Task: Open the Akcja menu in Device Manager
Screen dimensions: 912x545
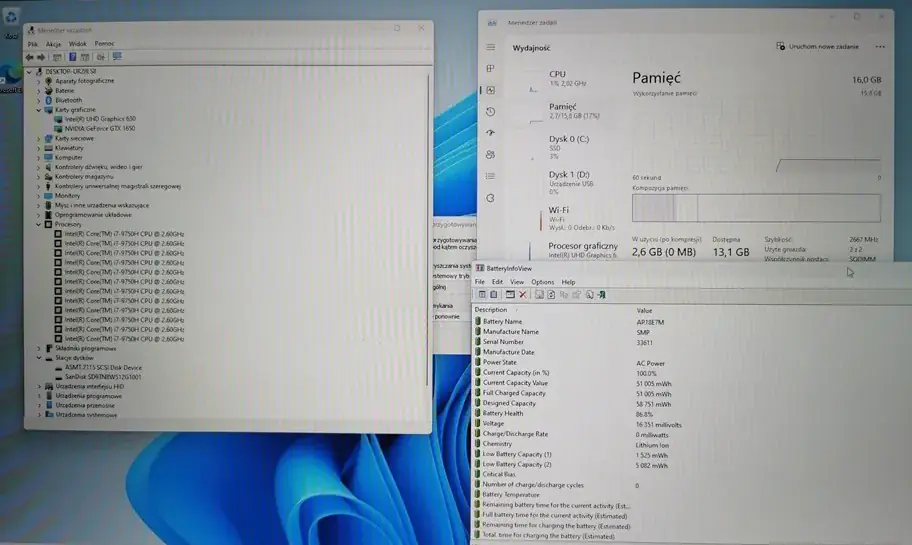Action: click(x=53, y=44)
